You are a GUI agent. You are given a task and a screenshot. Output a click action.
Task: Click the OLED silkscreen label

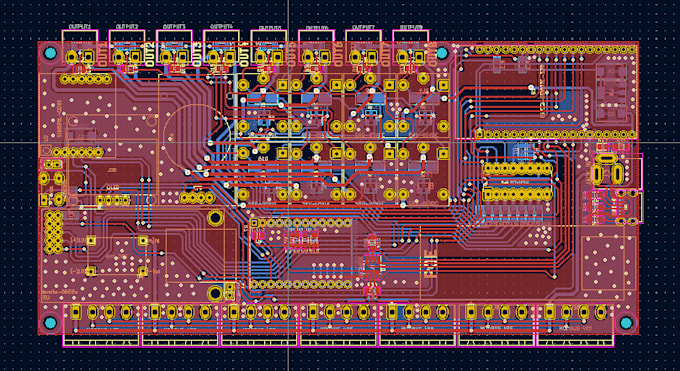coord(113,188)
